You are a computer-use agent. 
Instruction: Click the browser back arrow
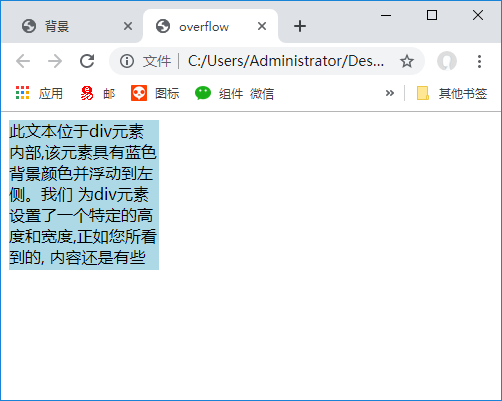coord(23,61)
